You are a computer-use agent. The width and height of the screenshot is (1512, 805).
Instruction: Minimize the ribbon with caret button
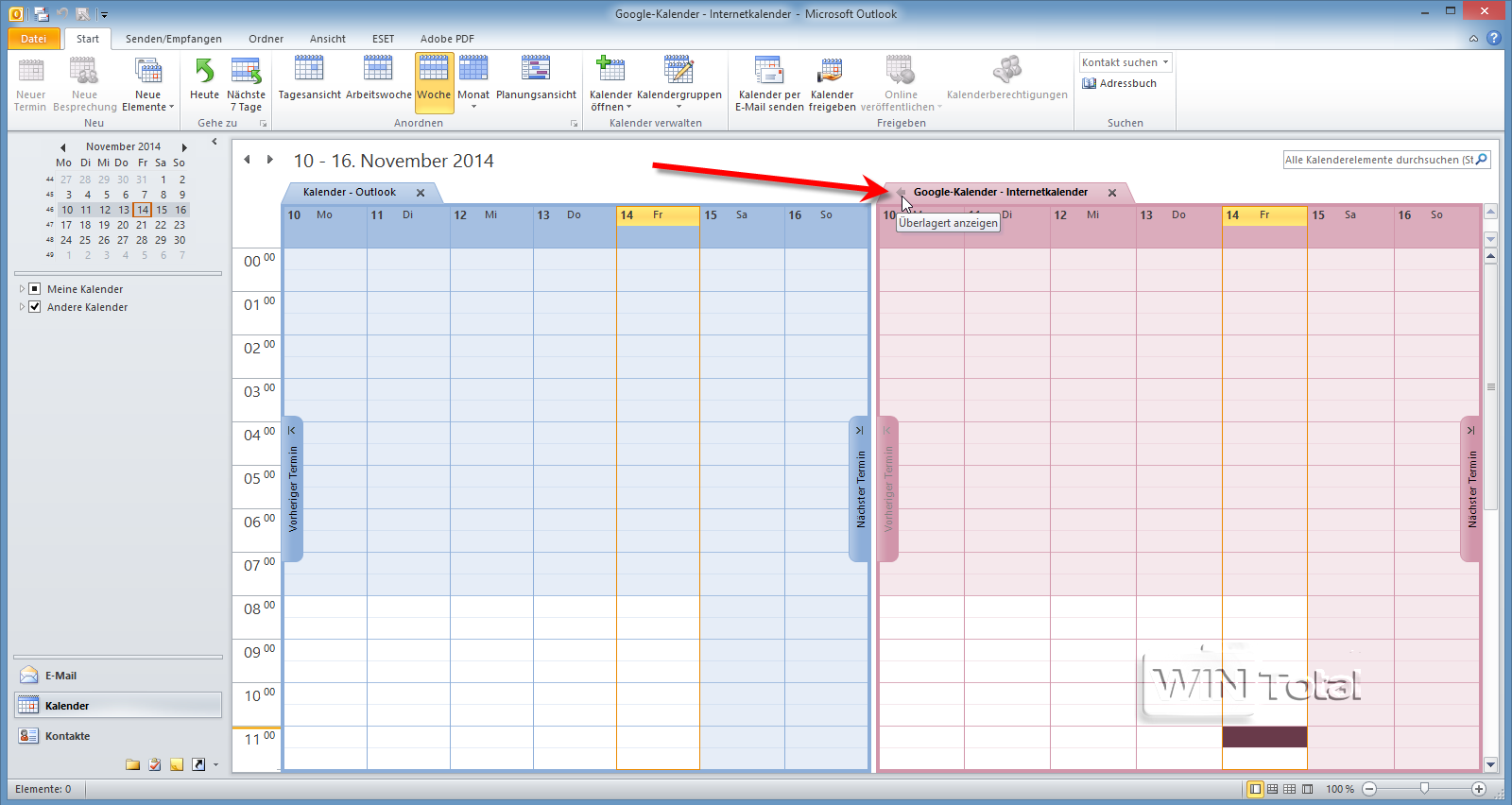(1473, 39)
